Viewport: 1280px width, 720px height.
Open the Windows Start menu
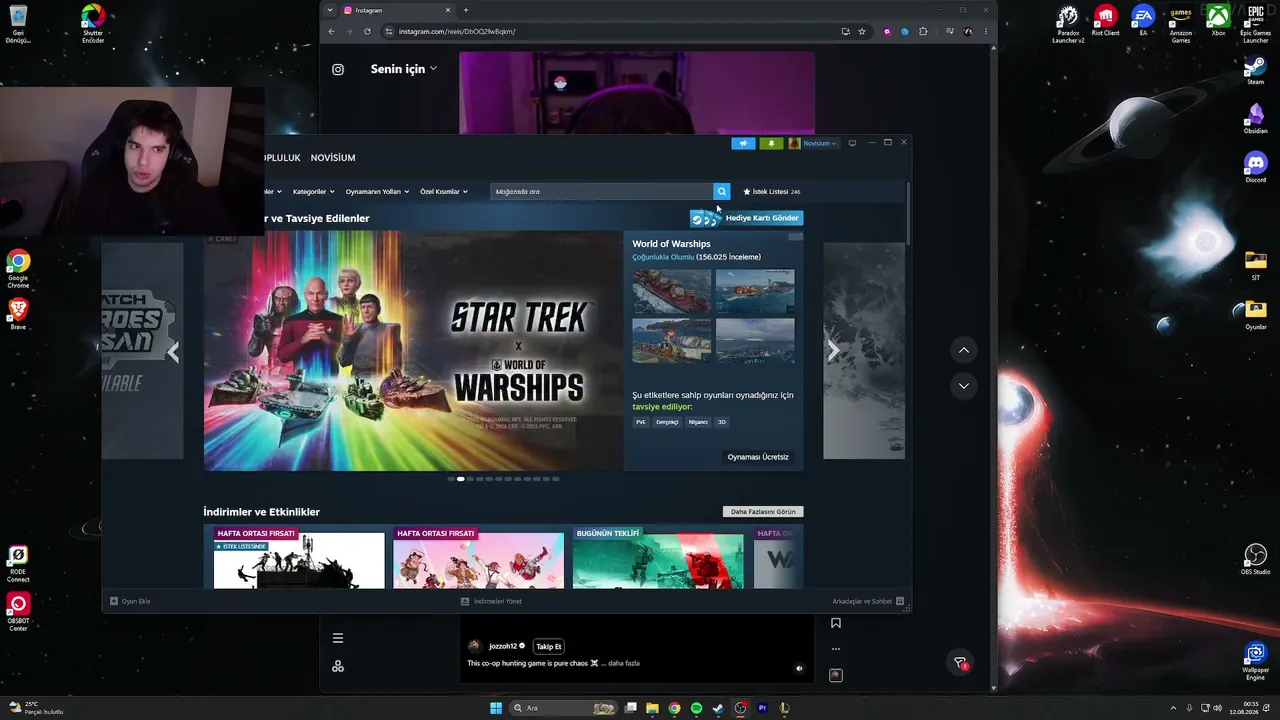click(x=495, y=708)
